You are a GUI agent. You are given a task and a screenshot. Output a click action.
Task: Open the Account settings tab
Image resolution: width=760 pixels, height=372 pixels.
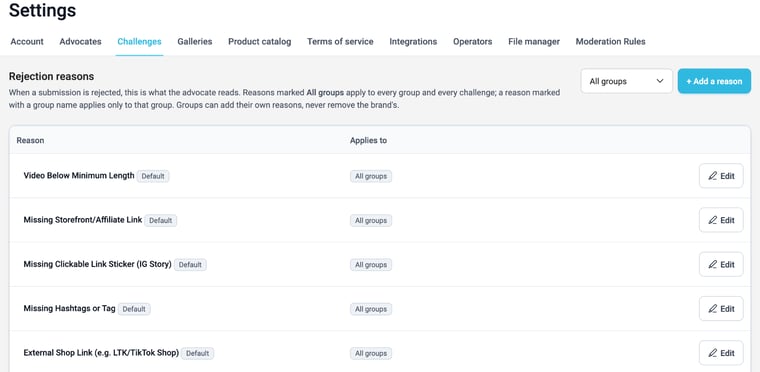click(27, 42)
